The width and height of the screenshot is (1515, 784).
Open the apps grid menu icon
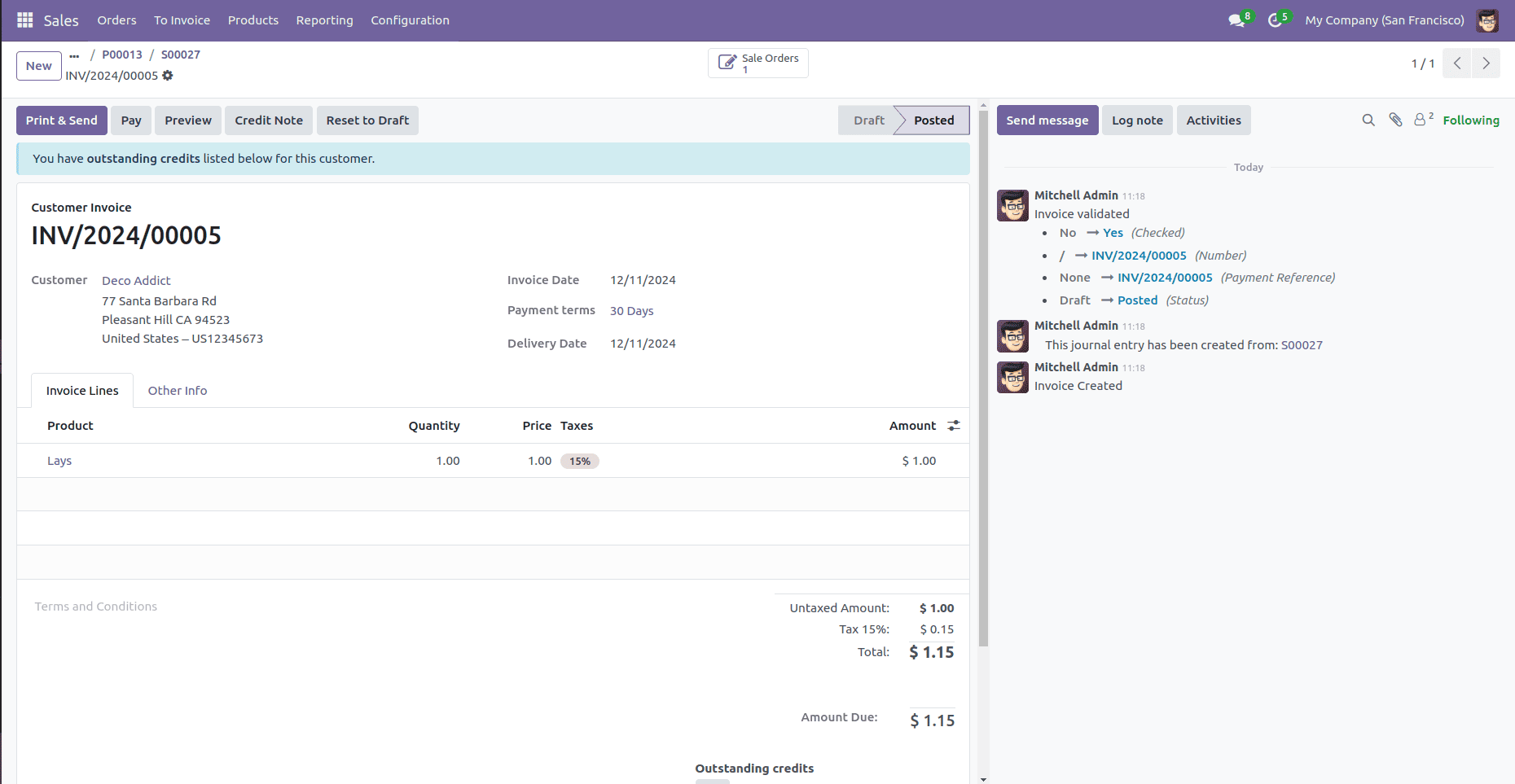pyautogui.click(x=24, y=20)
